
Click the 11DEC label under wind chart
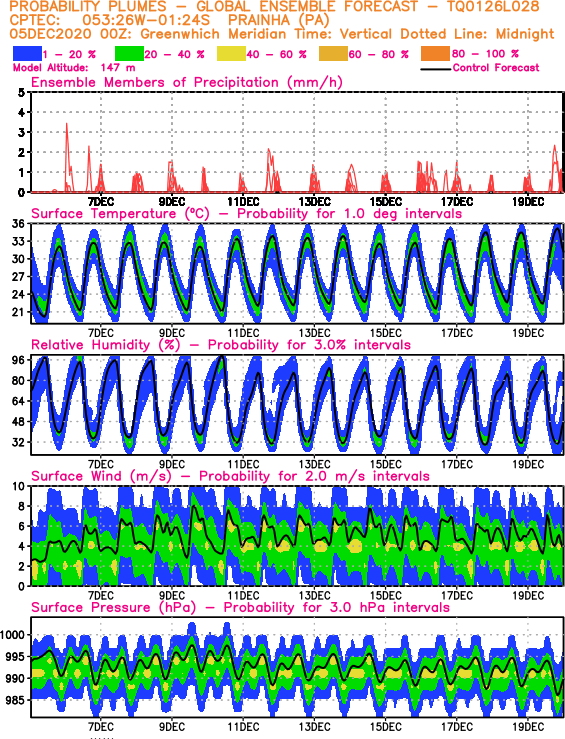(x=243, y=596)
